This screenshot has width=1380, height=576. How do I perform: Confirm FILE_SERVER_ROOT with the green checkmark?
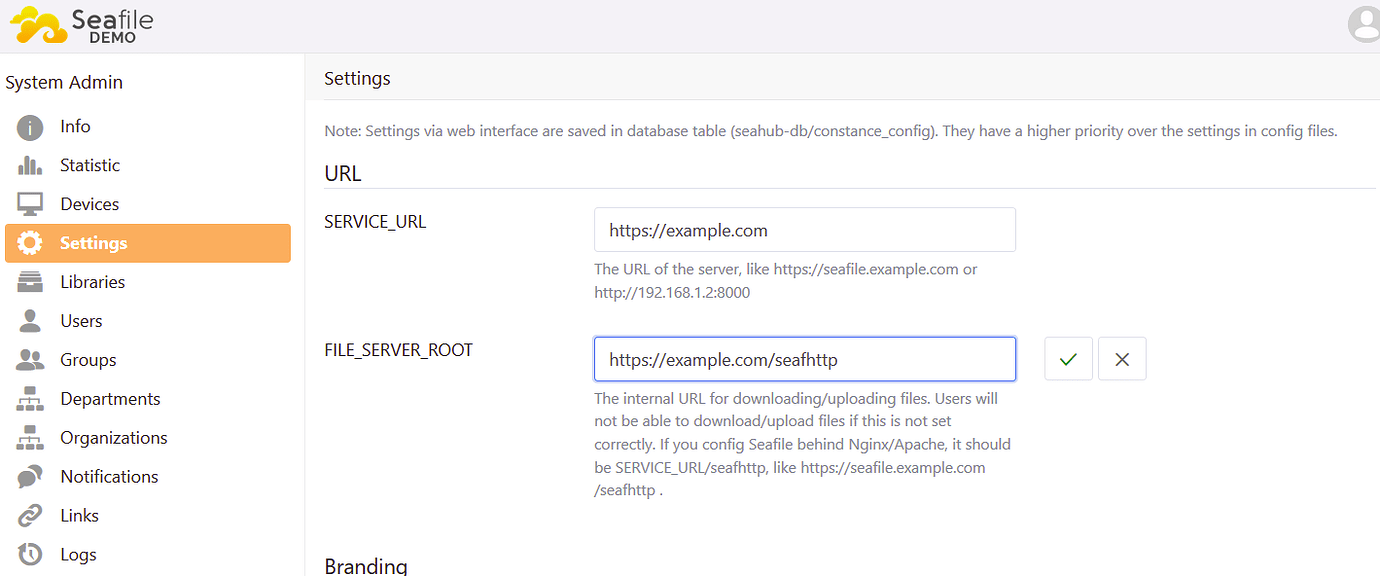pyautogui.click(x=1068, y=358)
